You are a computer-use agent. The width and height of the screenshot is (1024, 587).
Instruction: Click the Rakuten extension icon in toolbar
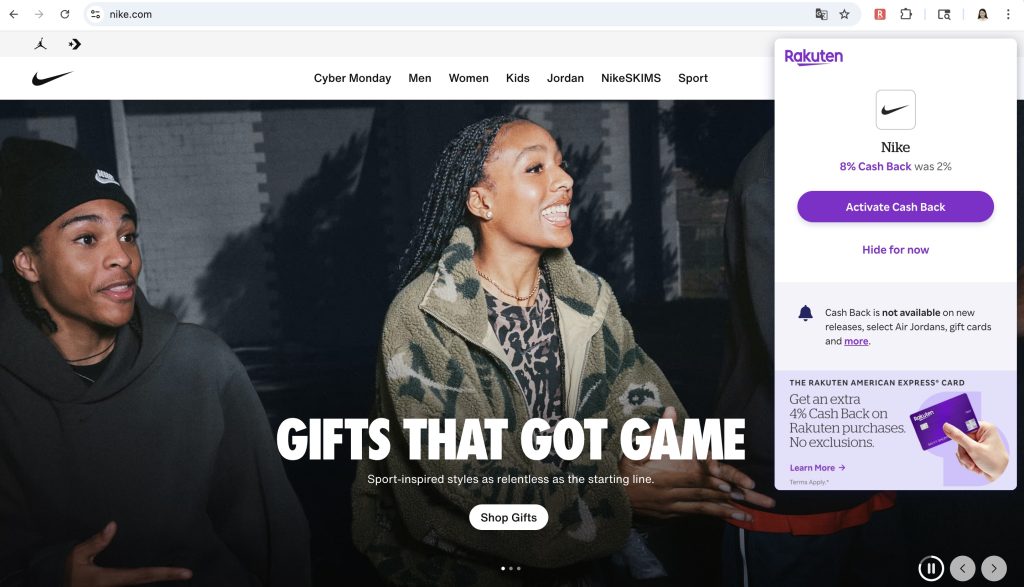click(x=880, y=14)
